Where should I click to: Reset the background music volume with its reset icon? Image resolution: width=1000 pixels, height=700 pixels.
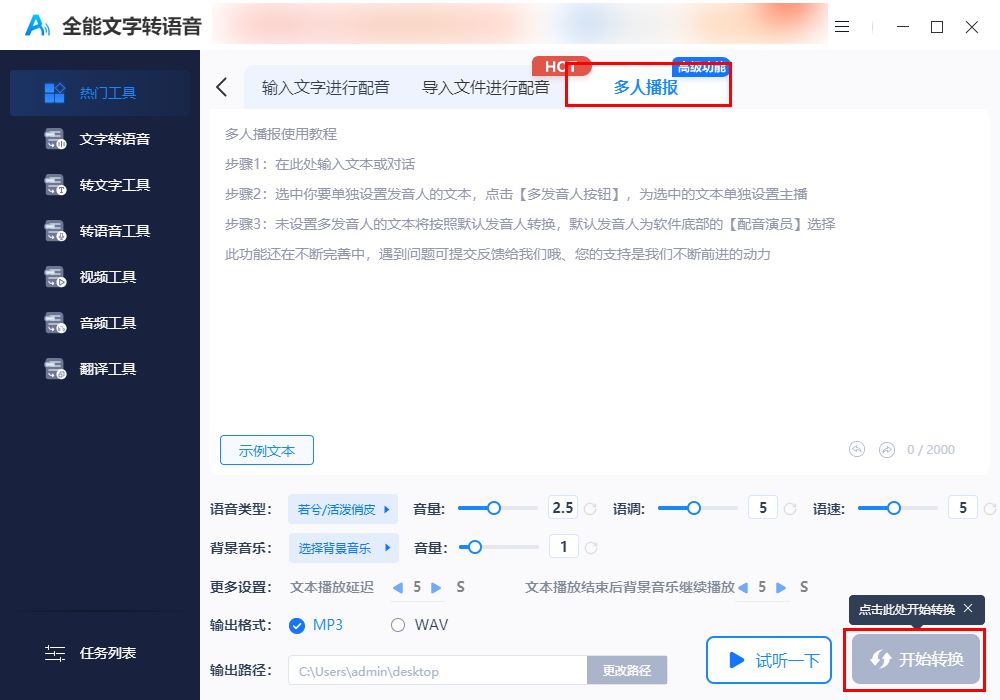click(x=591, y=548)
